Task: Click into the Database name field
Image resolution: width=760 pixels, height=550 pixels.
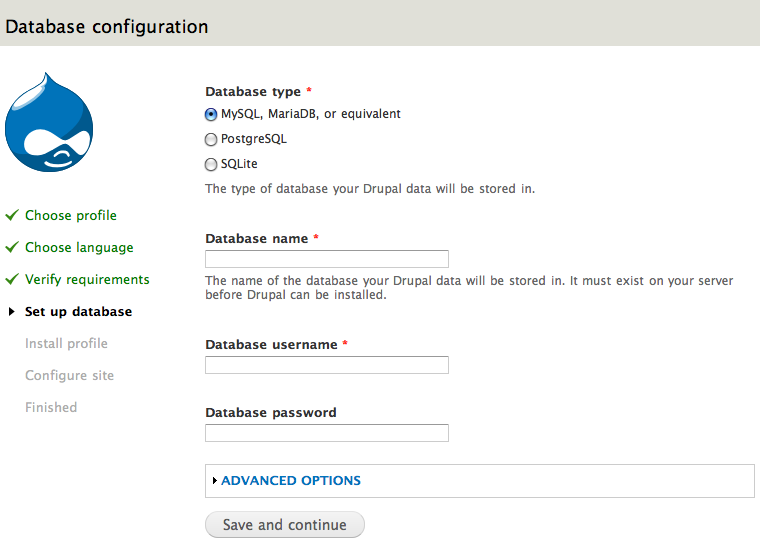Action: click(x=326, y=259)
